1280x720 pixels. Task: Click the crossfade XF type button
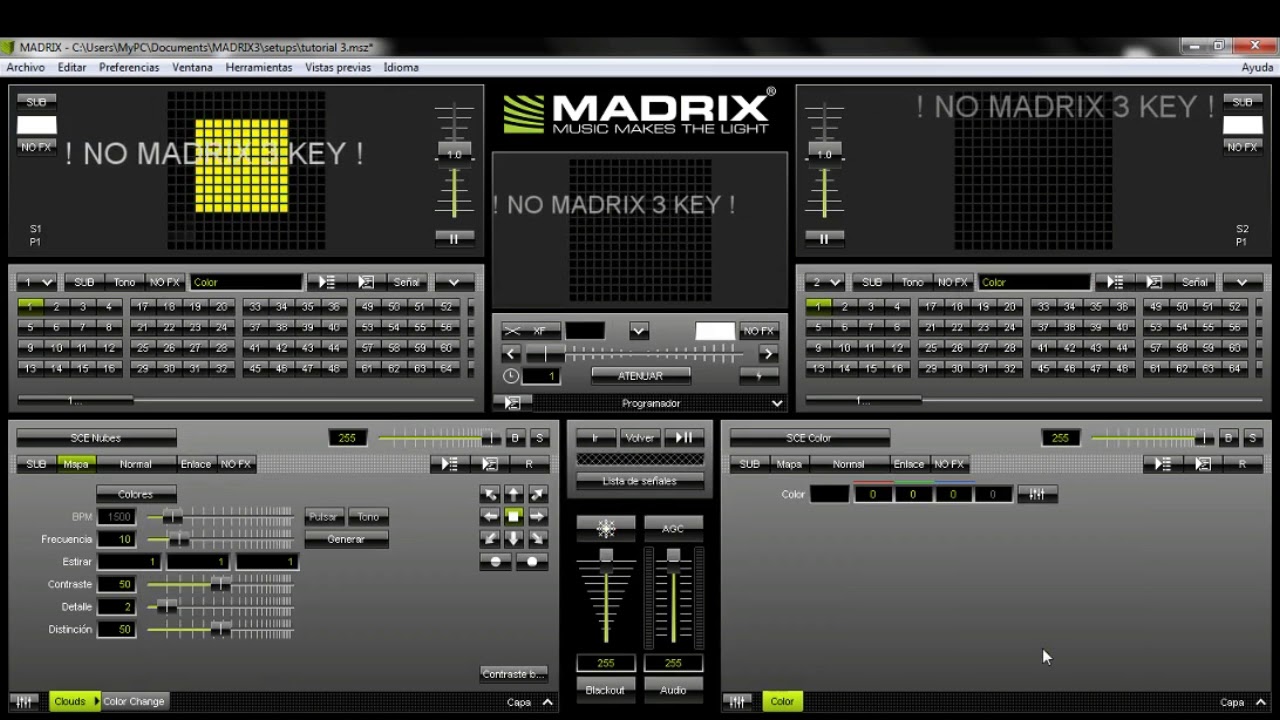point(530,331)
